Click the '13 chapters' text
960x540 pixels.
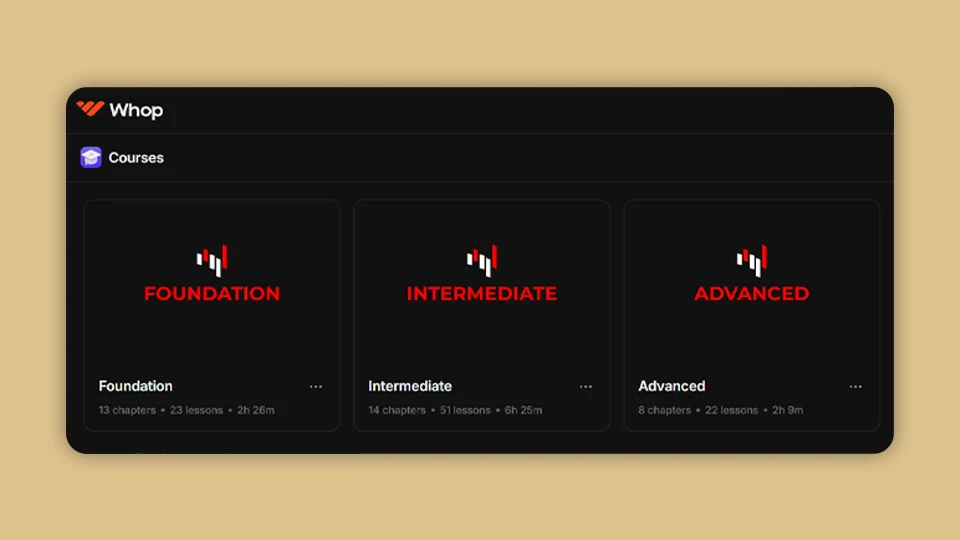tap(127, 410)
